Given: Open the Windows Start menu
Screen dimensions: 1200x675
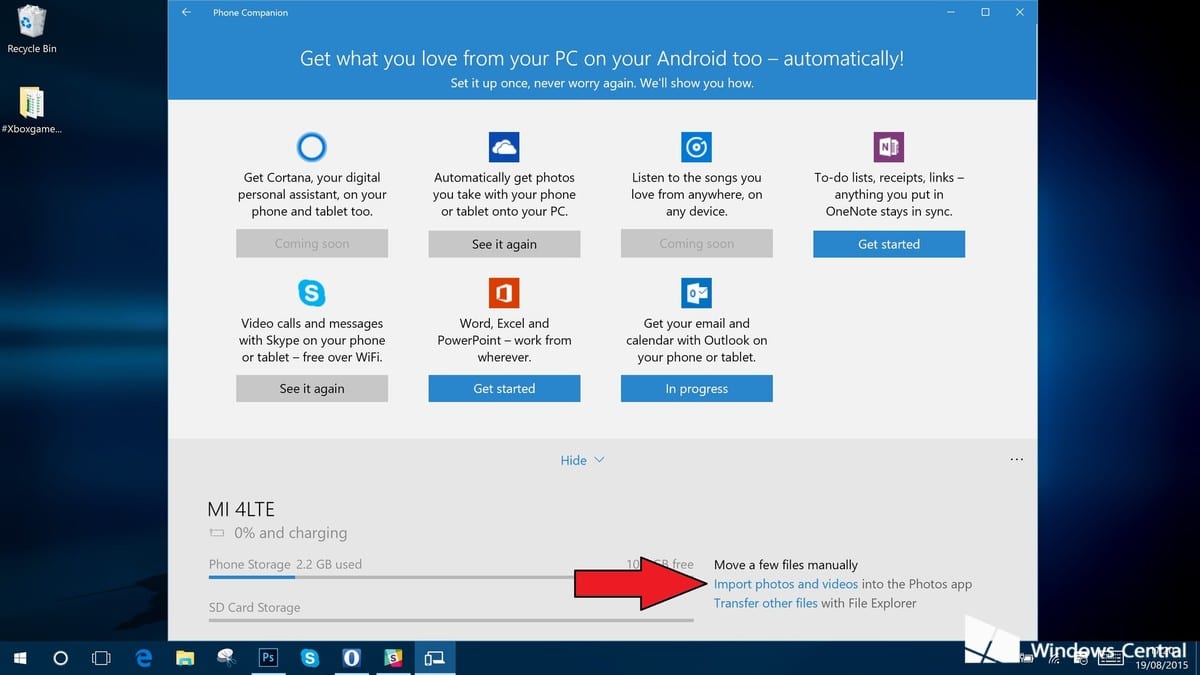Looking at the screenshot, I should [20, 658].
